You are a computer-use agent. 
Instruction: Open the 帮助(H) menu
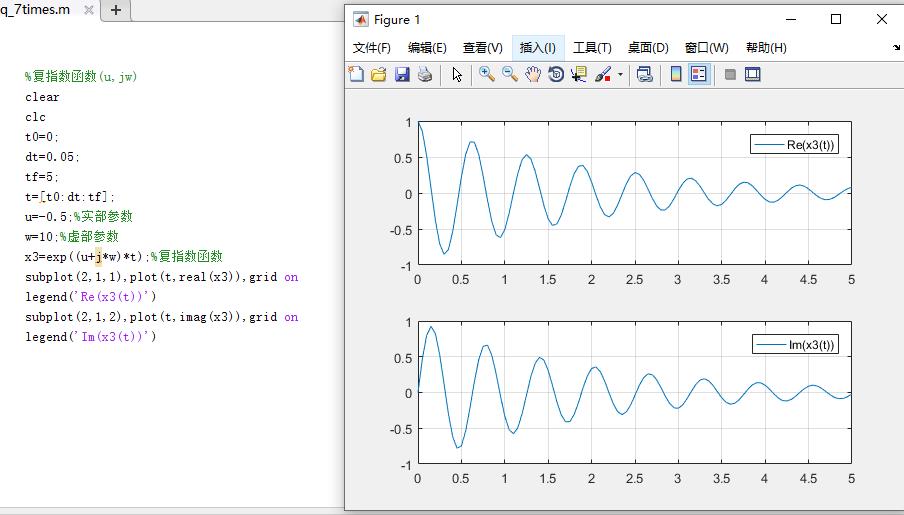click(x=766, y=48)
